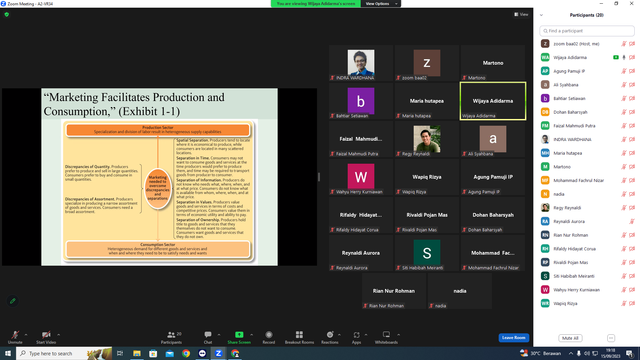
Task: Click the Unmute microphone icon
Action: (15, 335)
